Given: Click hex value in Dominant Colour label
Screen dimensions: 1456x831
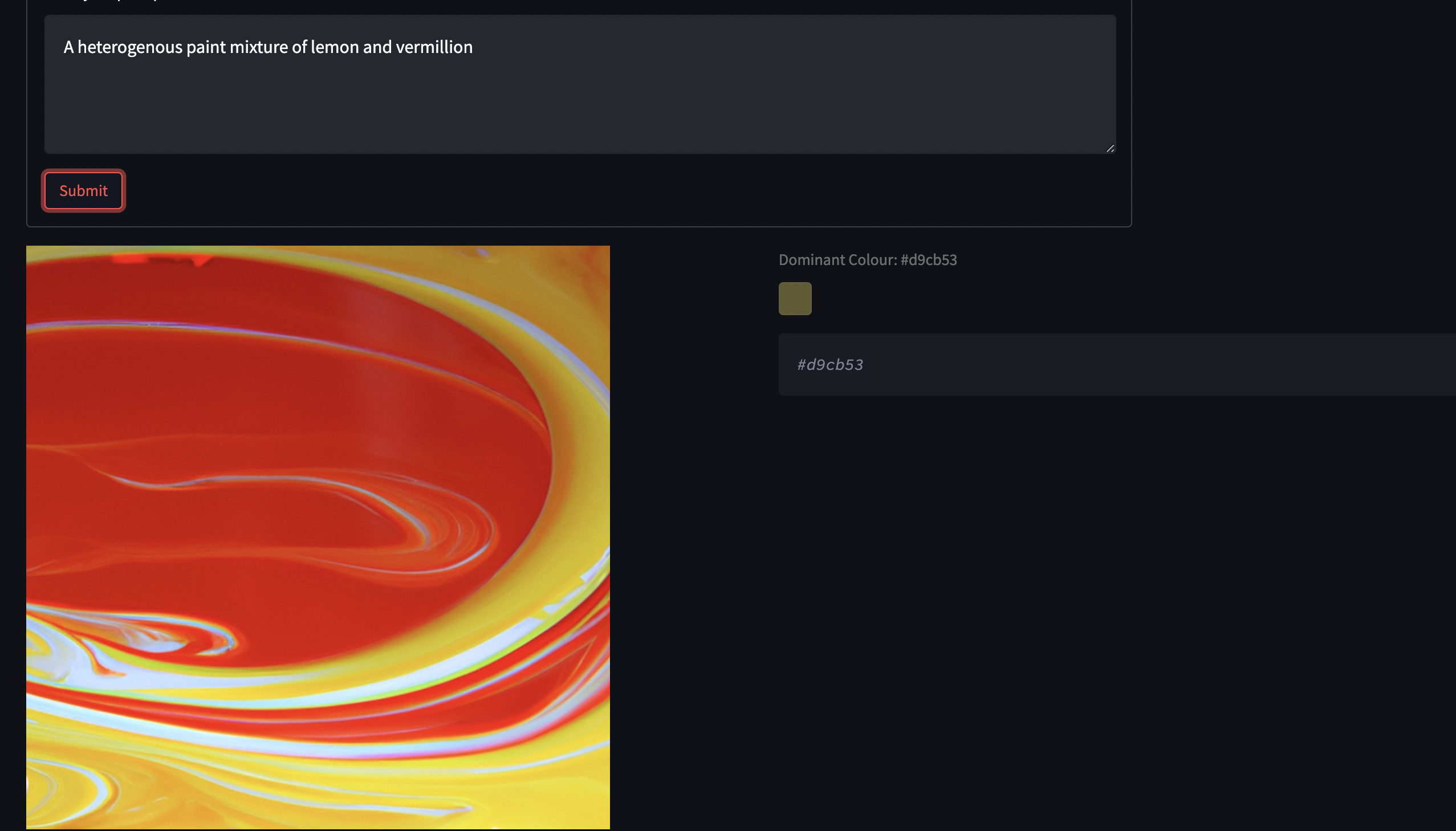Looking at the screenshot, I should coord(928,260).
